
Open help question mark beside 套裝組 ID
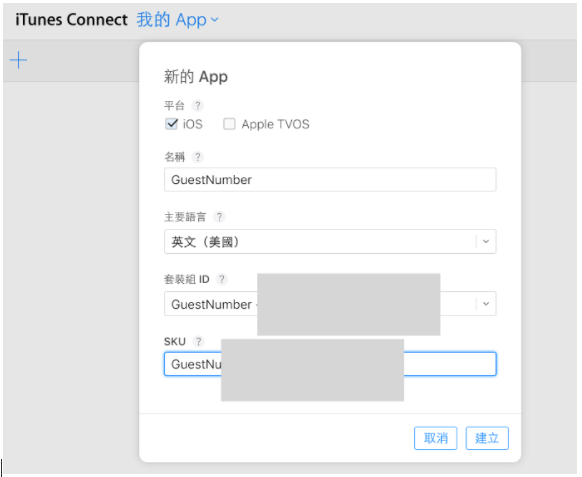tap(222, 279)
